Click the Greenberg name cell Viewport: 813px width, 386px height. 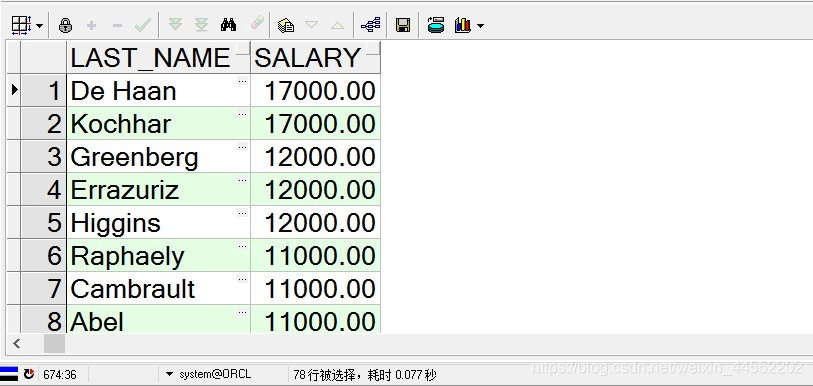[158, 157]
